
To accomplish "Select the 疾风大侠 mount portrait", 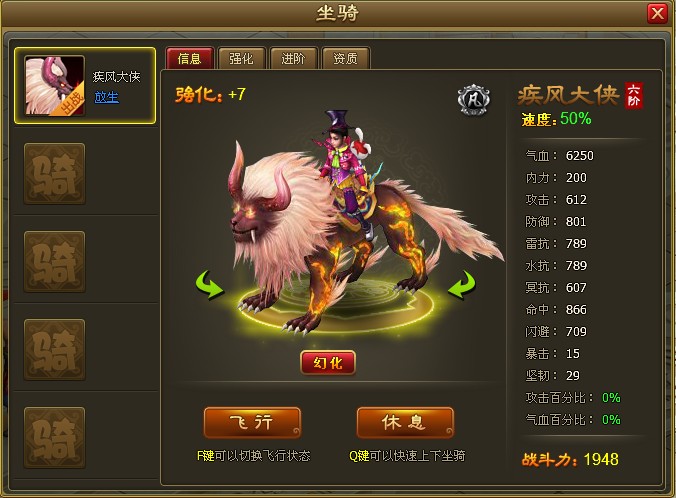I will tap(54, 85).
